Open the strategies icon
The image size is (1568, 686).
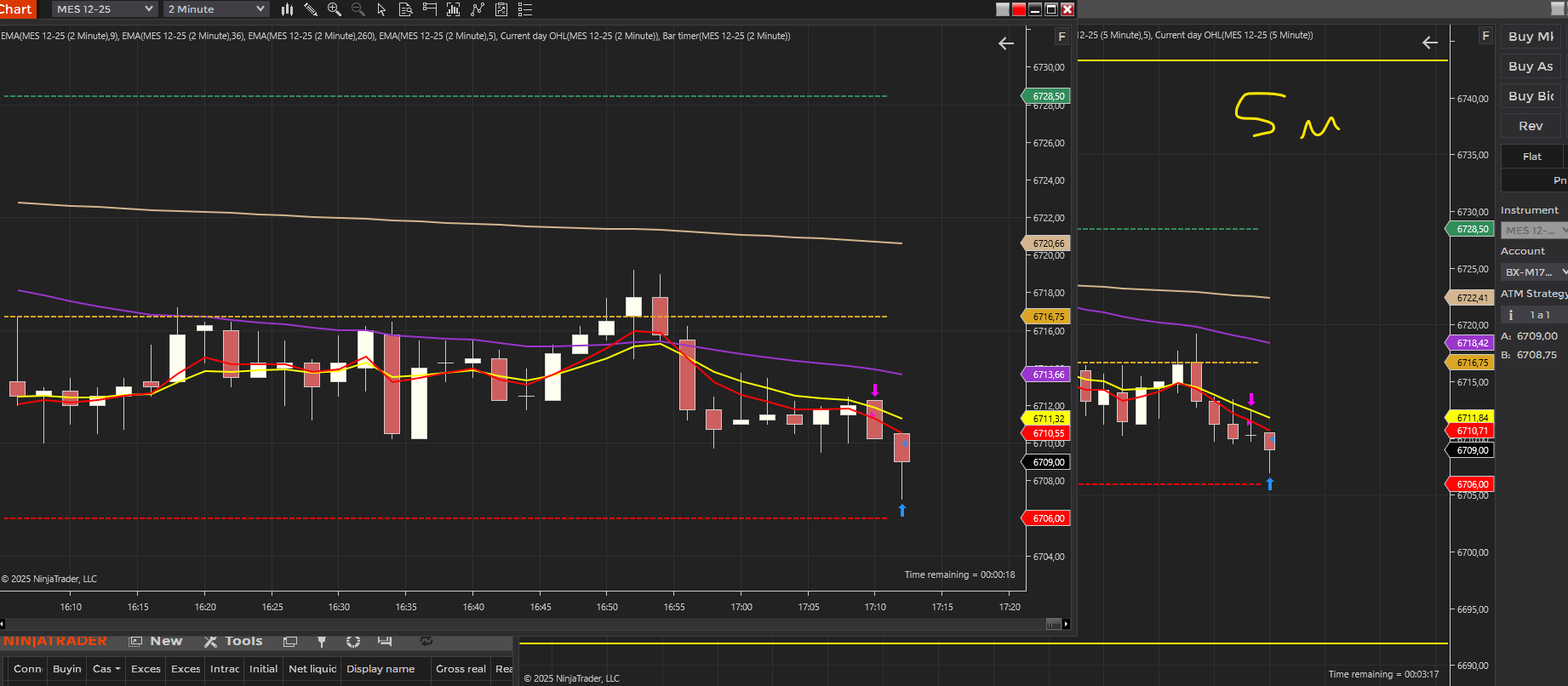coord(501,9)
